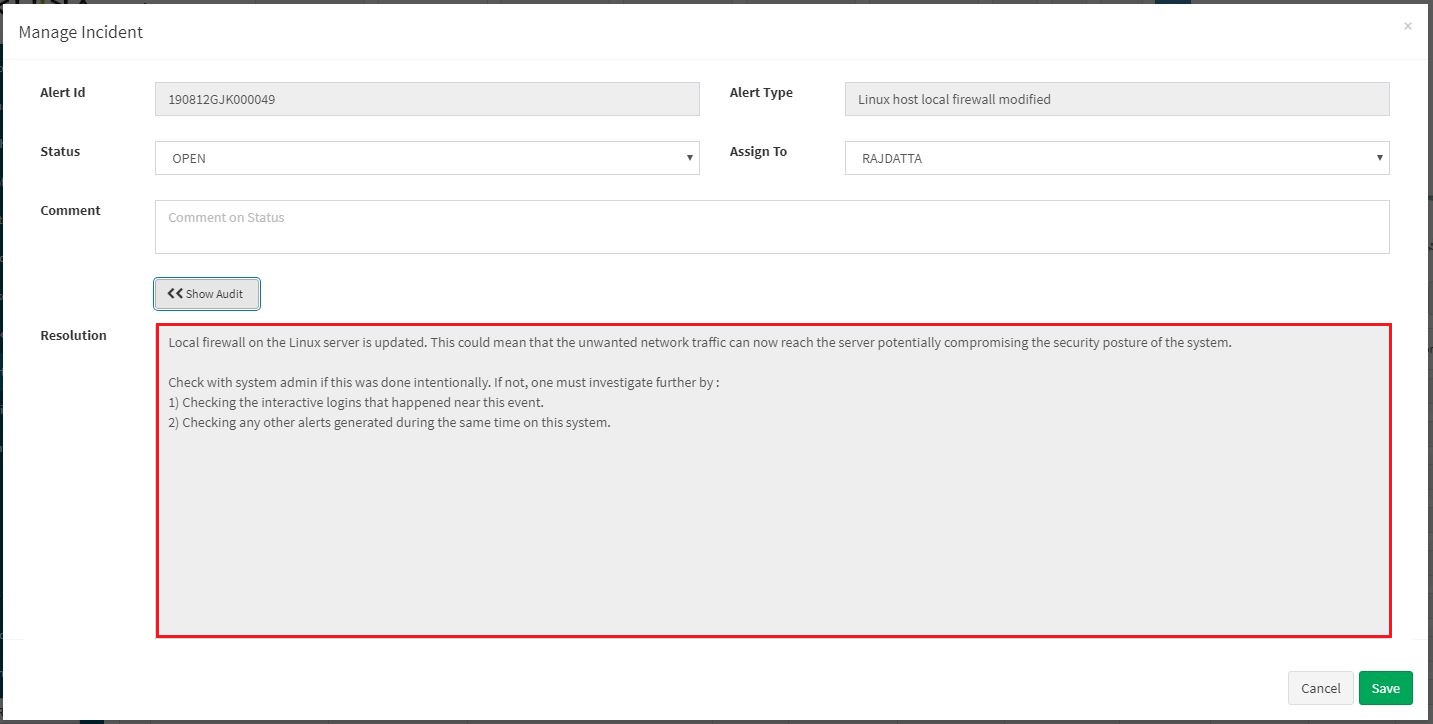
Task: Close the Manage Incident dialog
Action: point(1407,26)
